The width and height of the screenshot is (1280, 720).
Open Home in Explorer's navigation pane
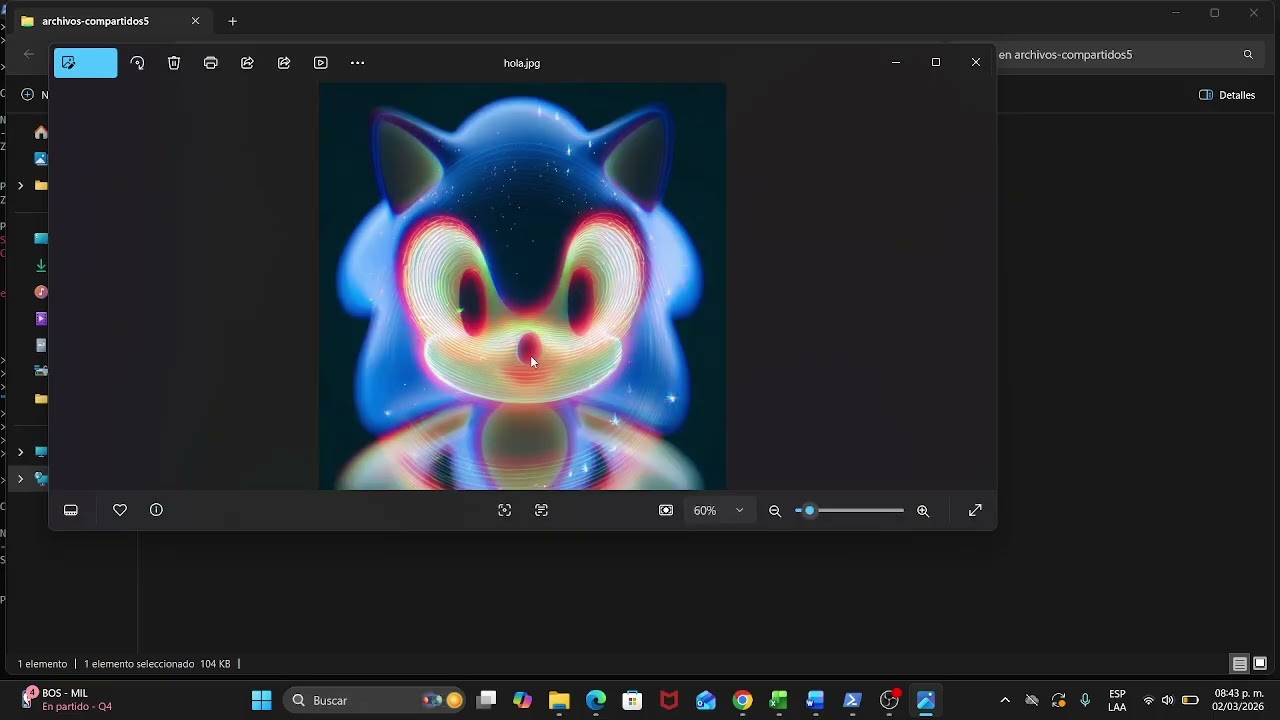pyautogui.click(x=41, y=132)
